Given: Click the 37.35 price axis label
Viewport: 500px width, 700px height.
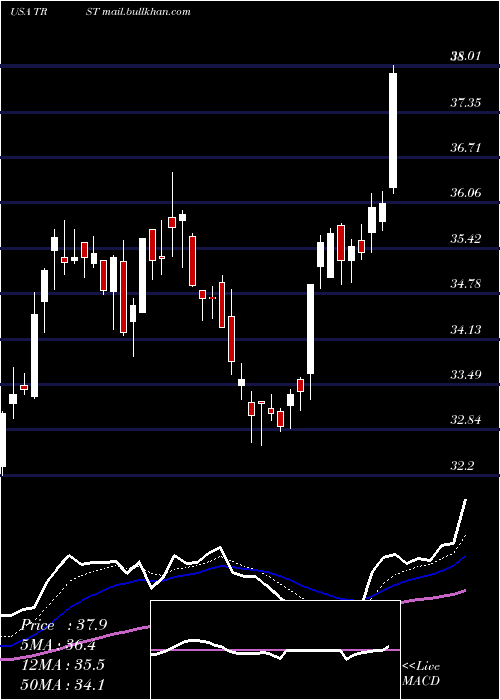Looking at the screenshot, I should pyautogui.click(x=466, y=103).
